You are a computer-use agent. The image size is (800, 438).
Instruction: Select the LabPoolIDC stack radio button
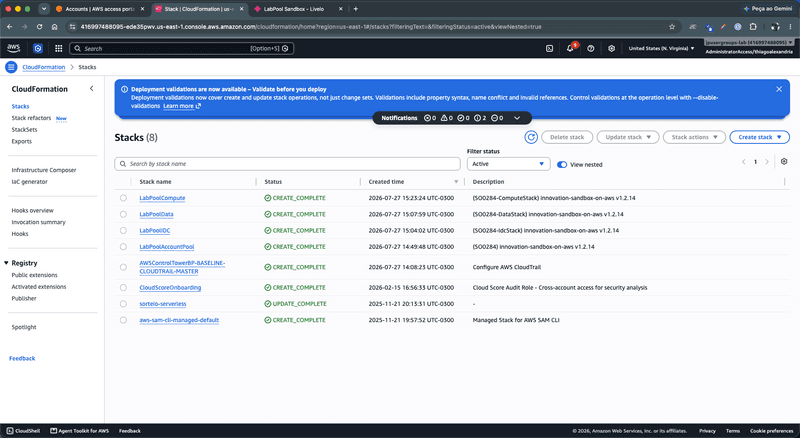point(123,230)
